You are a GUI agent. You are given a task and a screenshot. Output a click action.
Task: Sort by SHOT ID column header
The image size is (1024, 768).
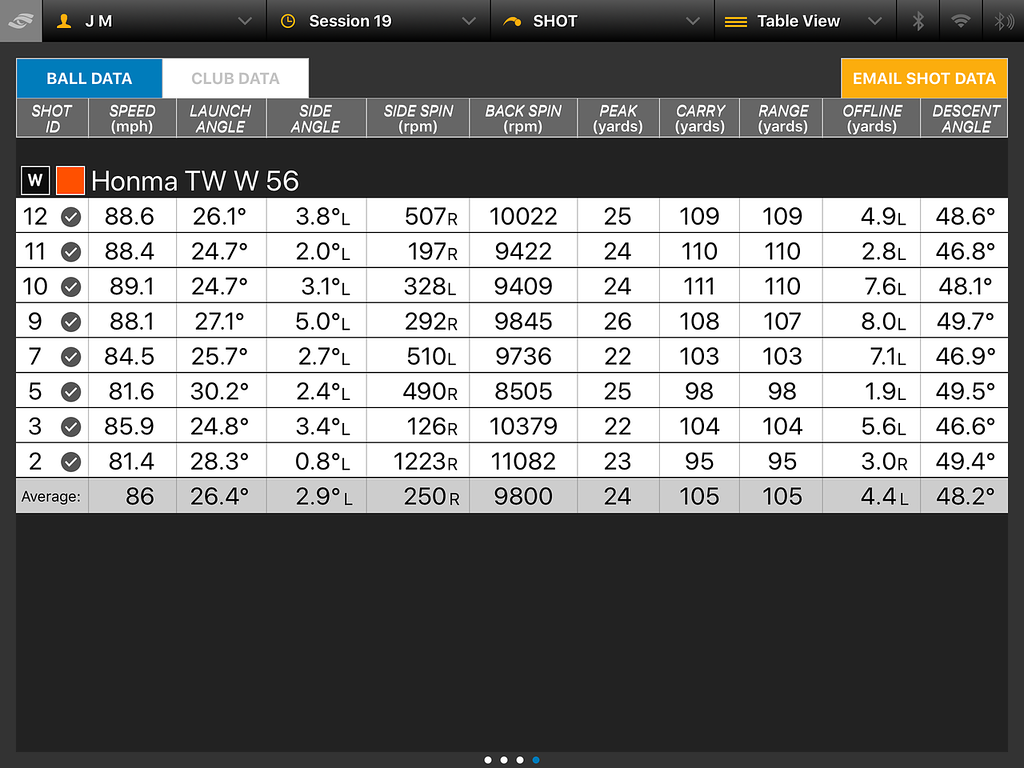[x=52, y=118]
